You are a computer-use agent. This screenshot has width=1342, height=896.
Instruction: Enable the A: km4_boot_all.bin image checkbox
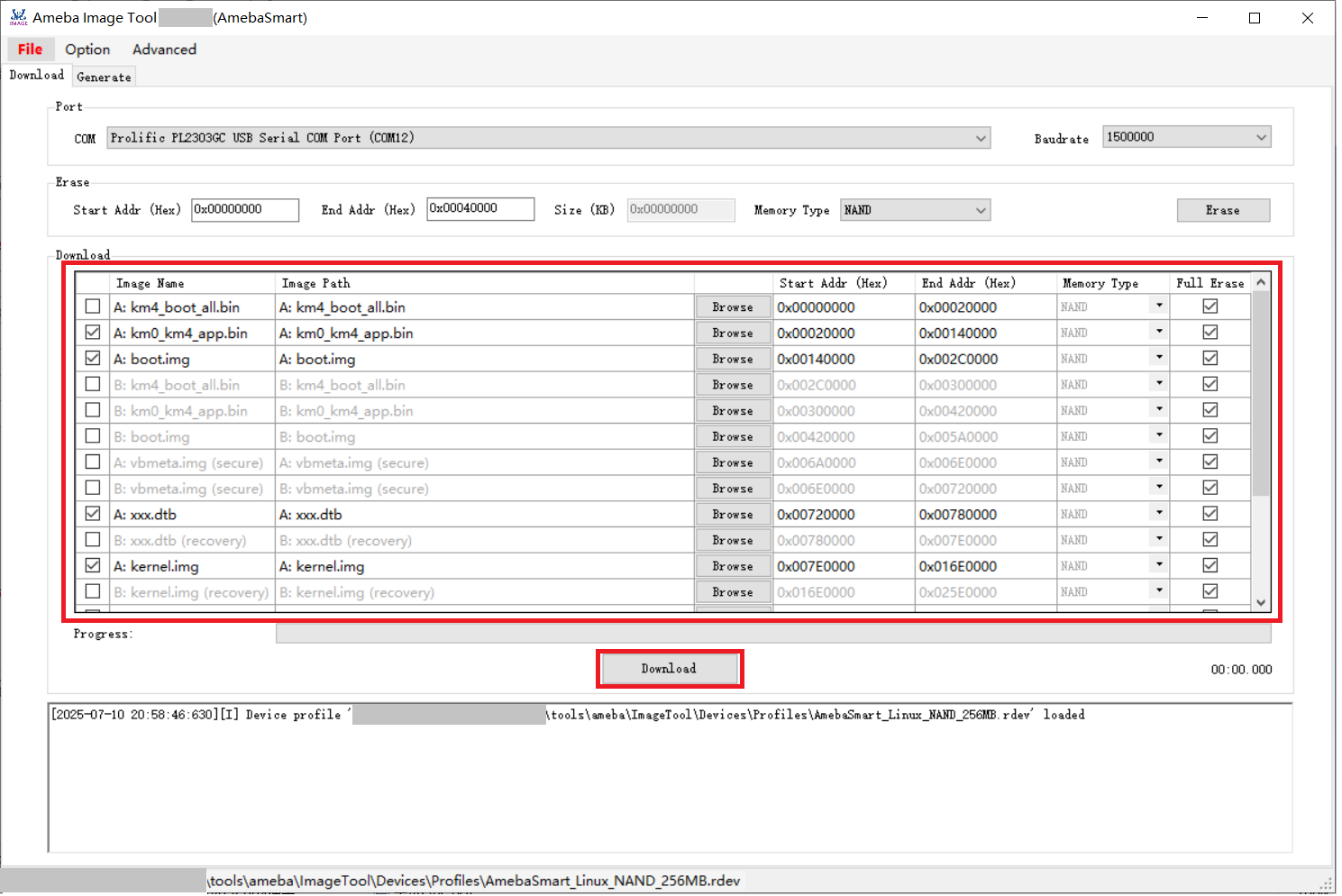tap(93, 306)
